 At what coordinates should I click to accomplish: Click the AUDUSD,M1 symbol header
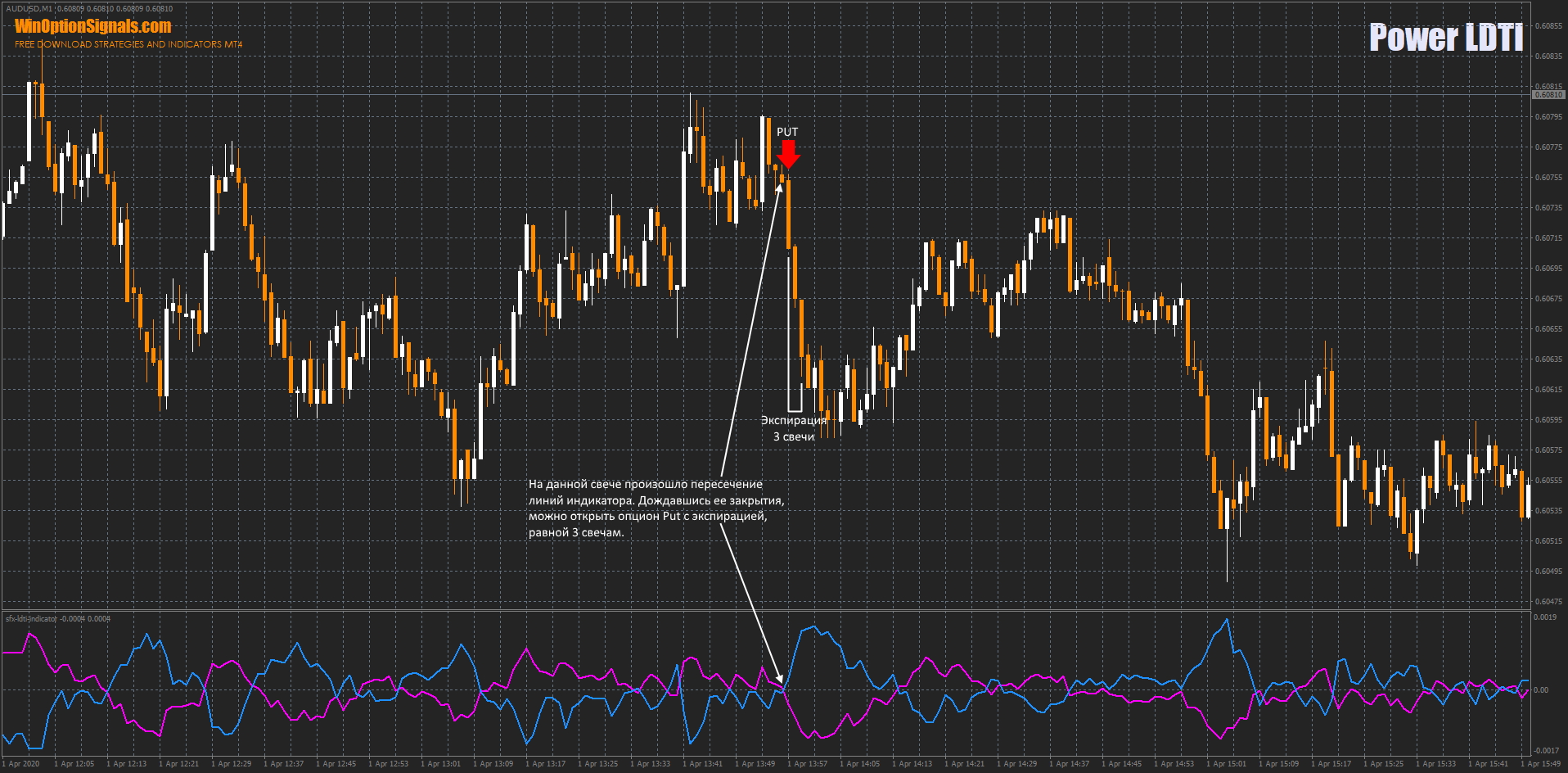(x=29, y=9)
